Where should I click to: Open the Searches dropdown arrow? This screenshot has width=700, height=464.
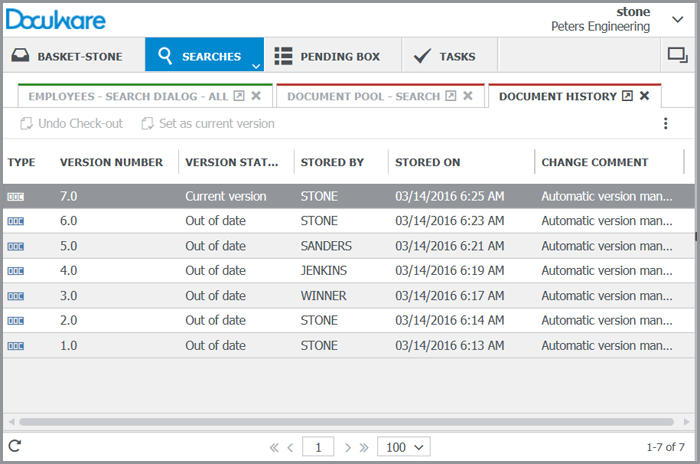pyautogui.click(x=256, y=65)
